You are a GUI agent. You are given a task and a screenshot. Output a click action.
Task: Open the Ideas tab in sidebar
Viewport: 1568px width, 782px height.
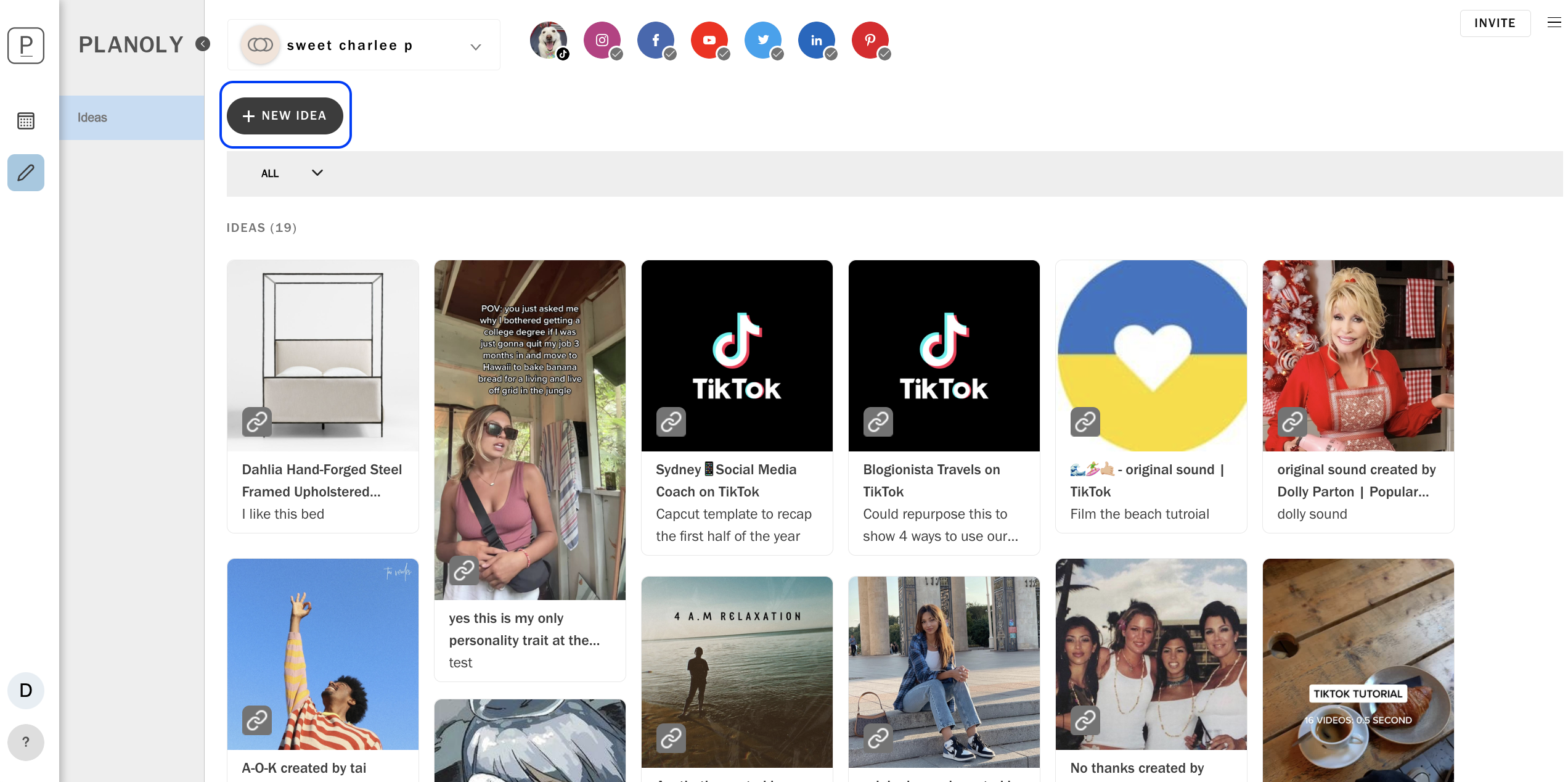[x=132, y=118]
